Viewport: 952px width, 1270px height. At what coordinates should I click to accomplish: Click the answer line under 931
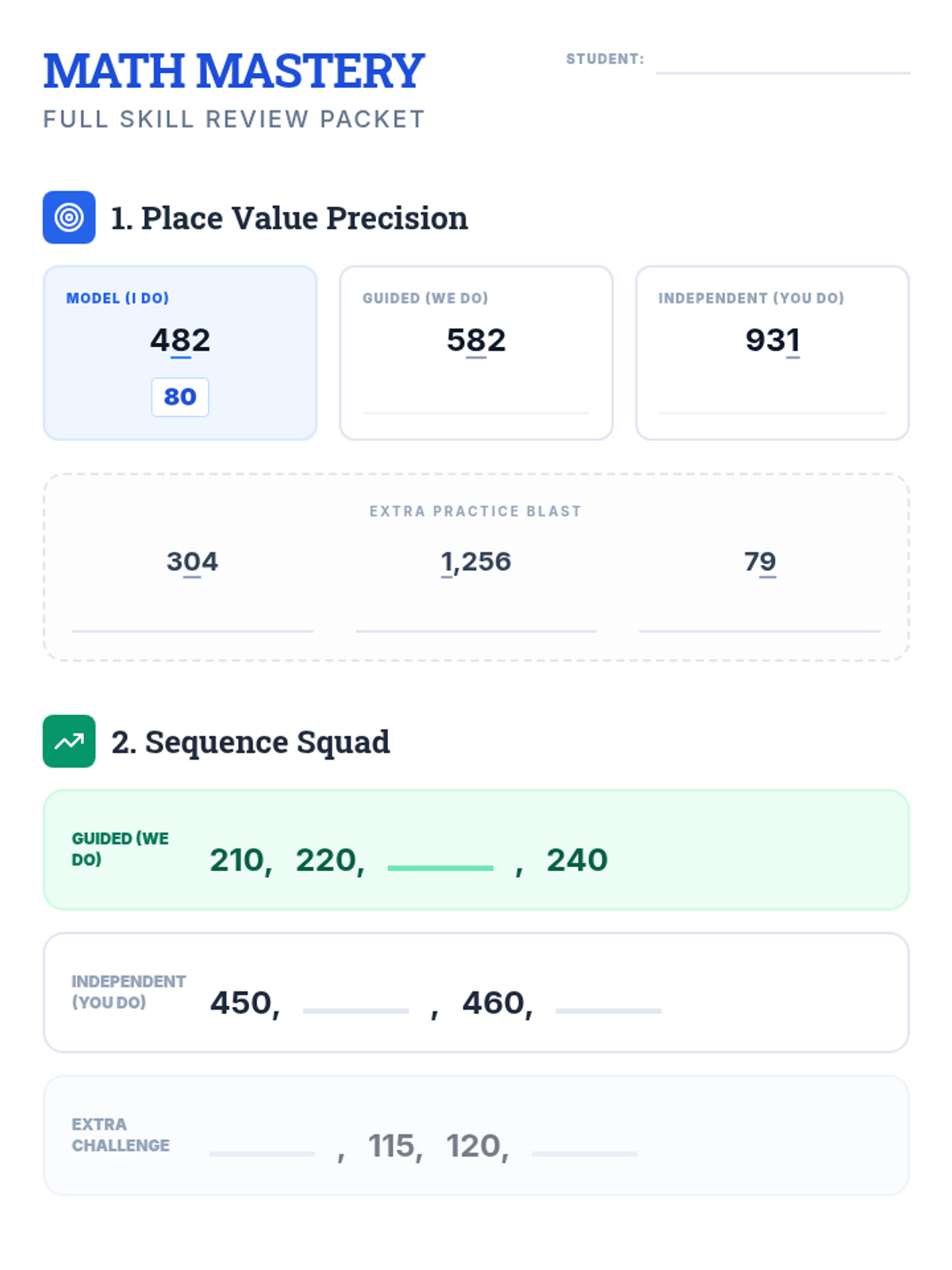(772, 413)
